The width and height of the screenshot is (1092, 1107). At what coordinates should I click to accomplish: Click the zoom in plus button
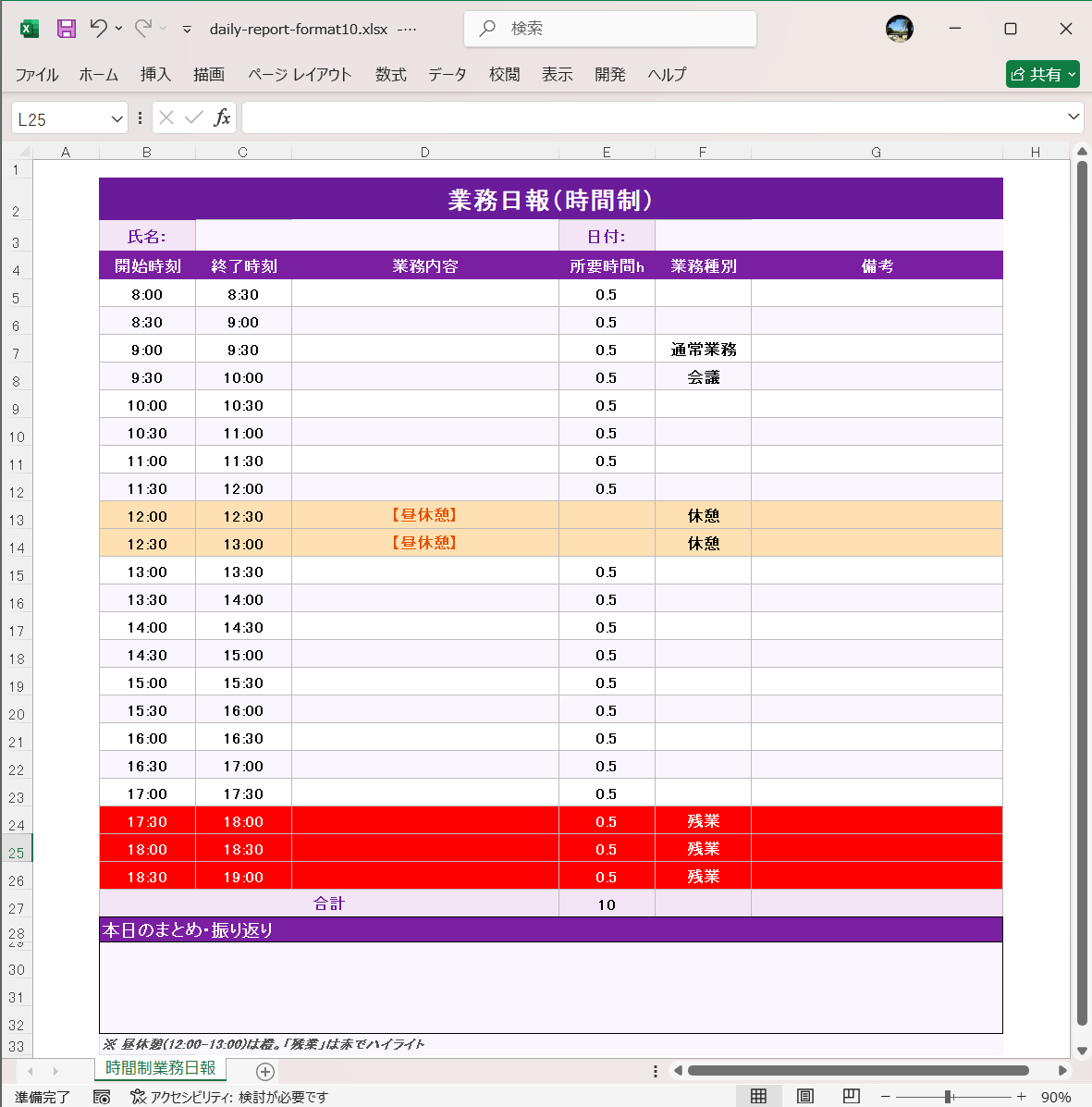1021,1097
